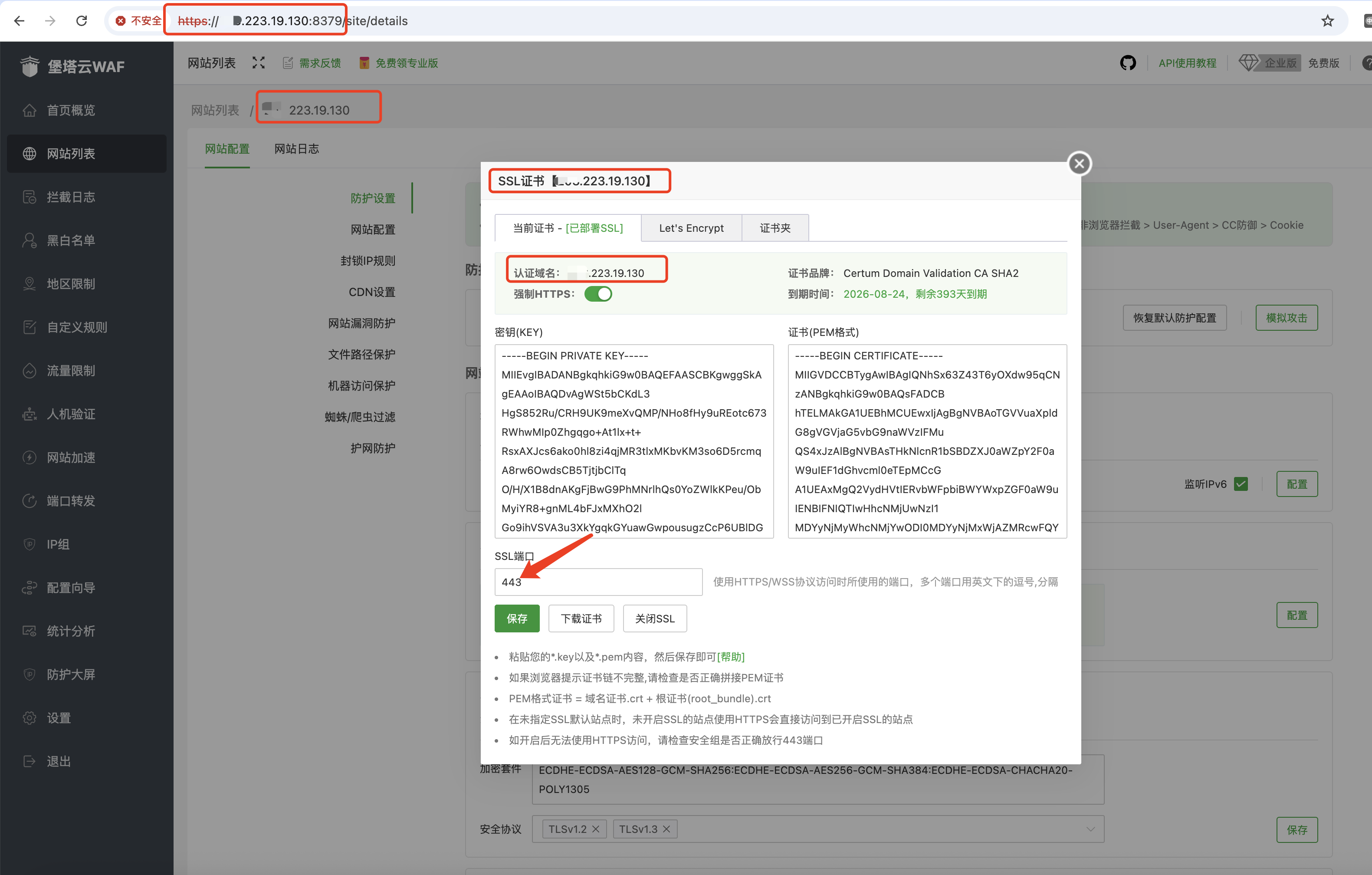Toggle fullscreen with the expand icon
The image size is (1372, 875).
click(x=259, y=62)
